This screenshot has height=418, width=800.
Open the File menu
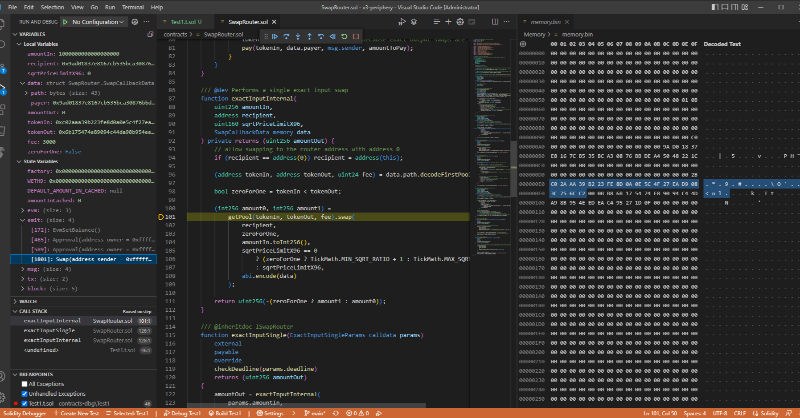(x=12, y=7)
